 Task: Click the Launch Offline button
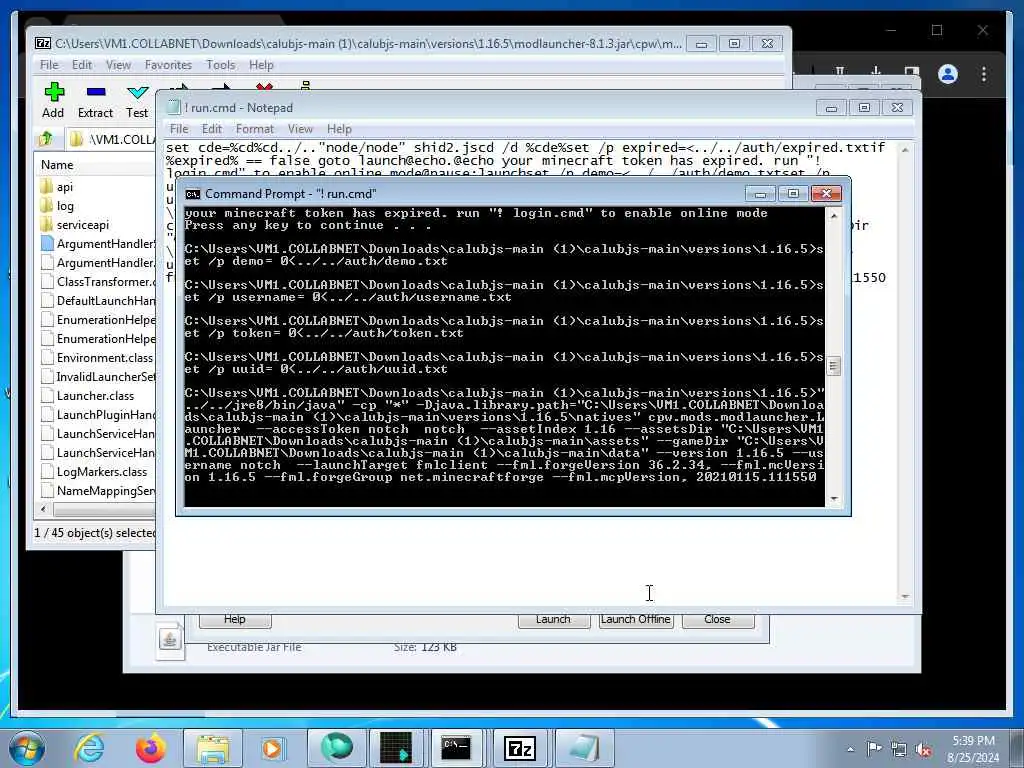(636, 620)
